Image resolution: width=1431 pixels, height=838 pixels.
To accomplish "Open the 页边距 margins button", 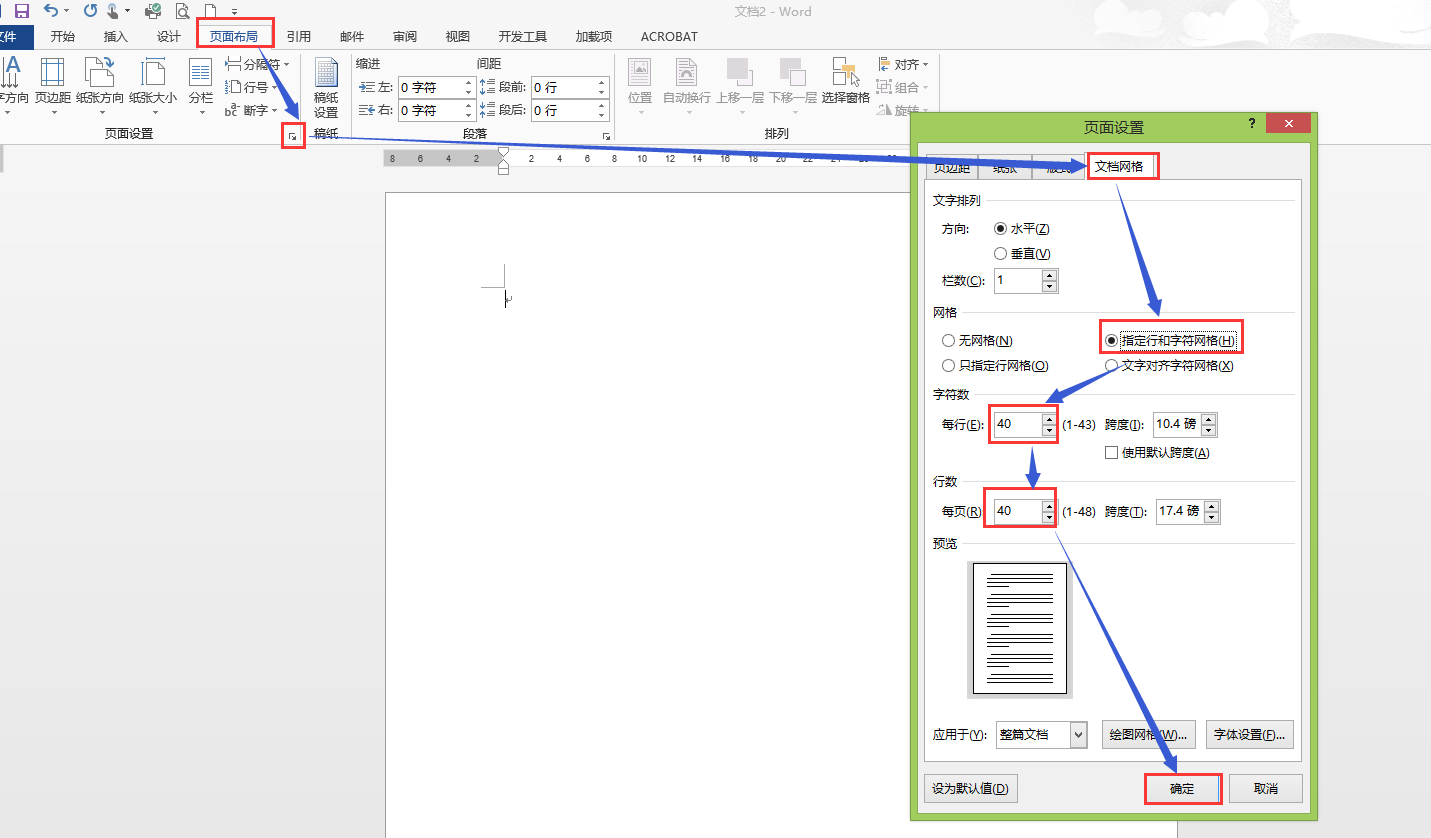I will coord(52,84).
